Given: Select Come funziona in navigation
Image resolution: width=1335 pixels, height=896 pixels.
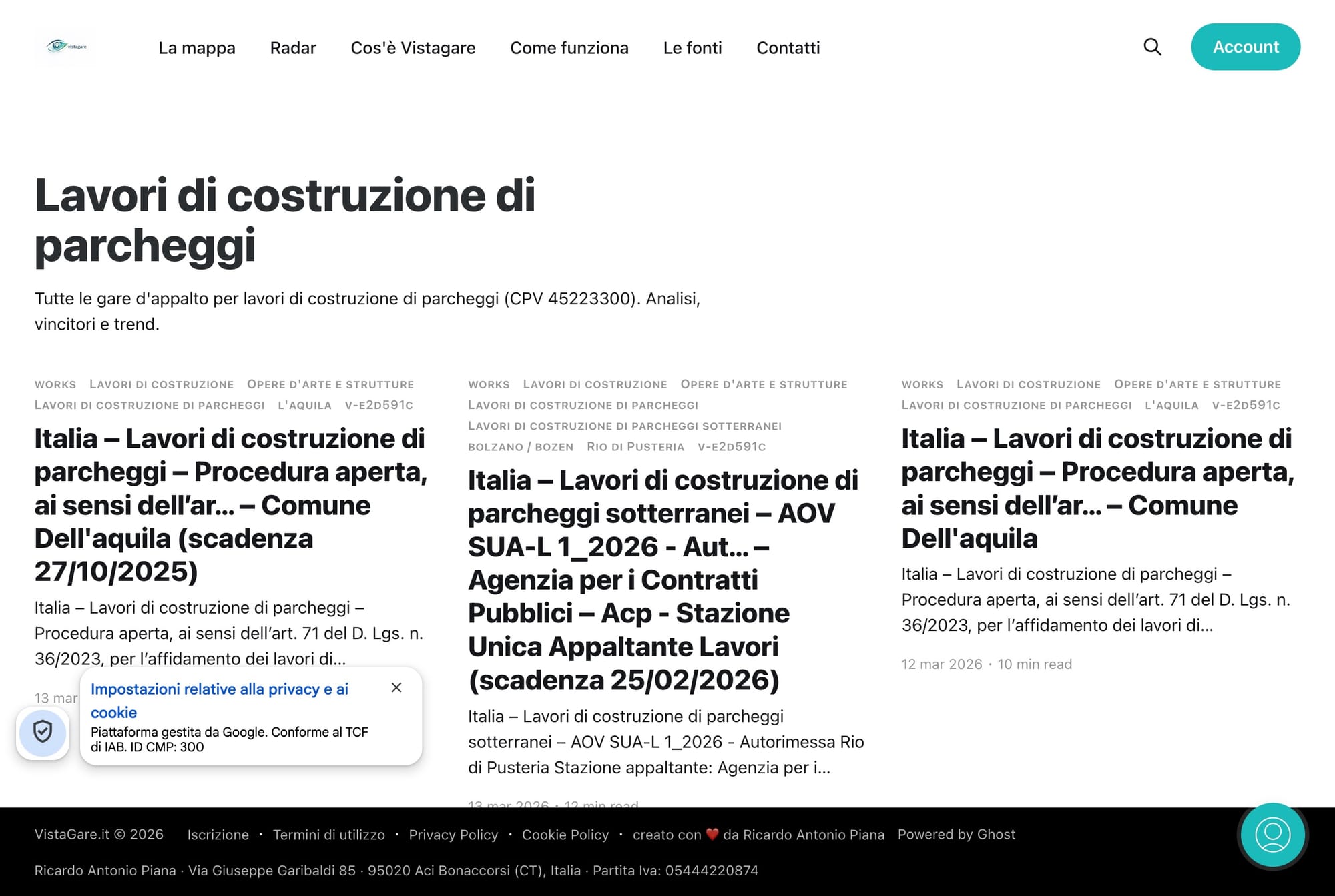Looking at the screenshot, I should [569, 48].
